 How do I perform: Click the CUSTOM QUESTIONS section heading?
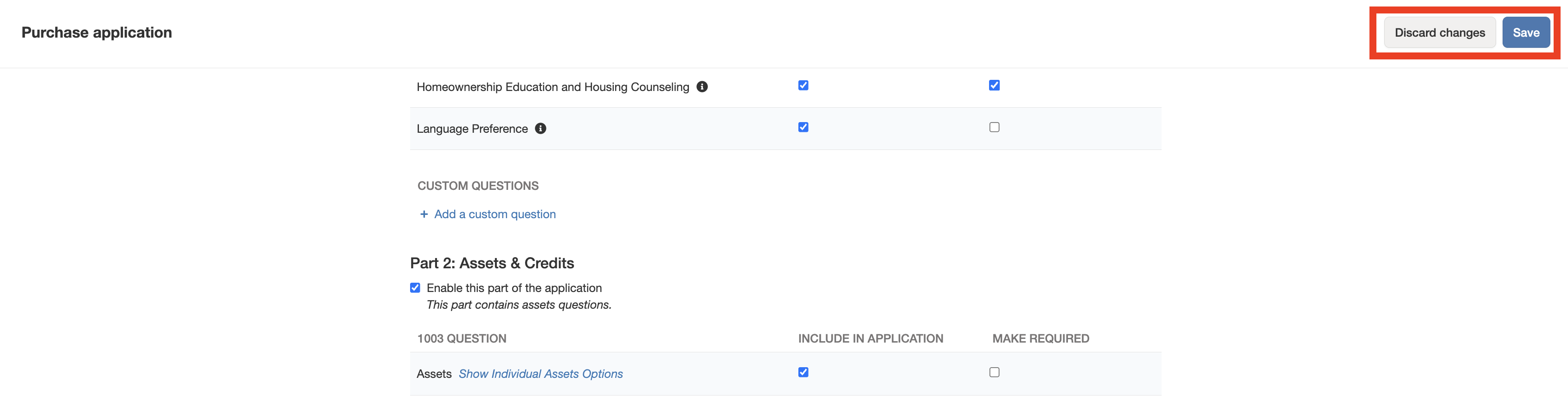478,186
